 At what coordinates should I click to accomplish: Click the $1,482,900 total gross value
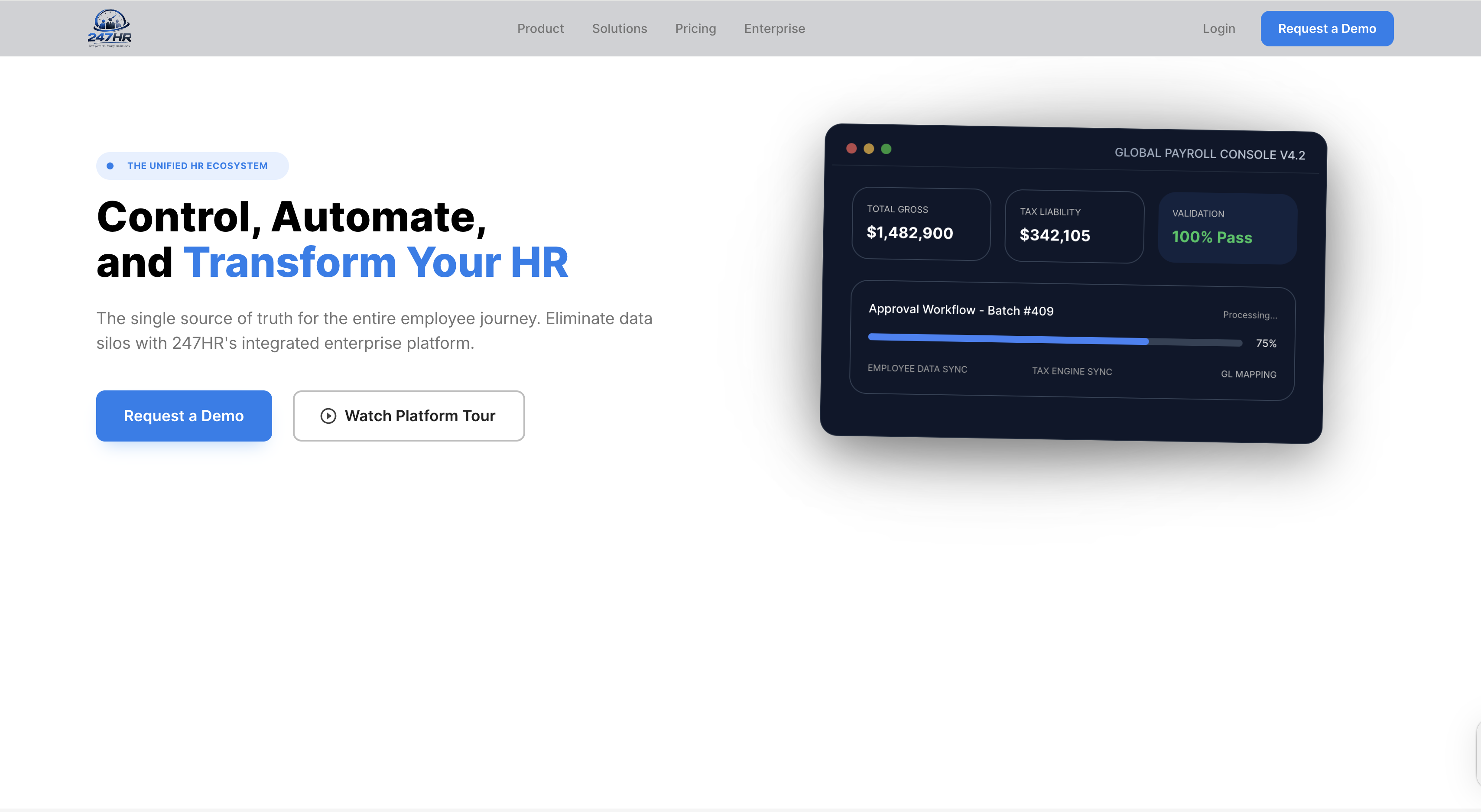pos(909,232)
